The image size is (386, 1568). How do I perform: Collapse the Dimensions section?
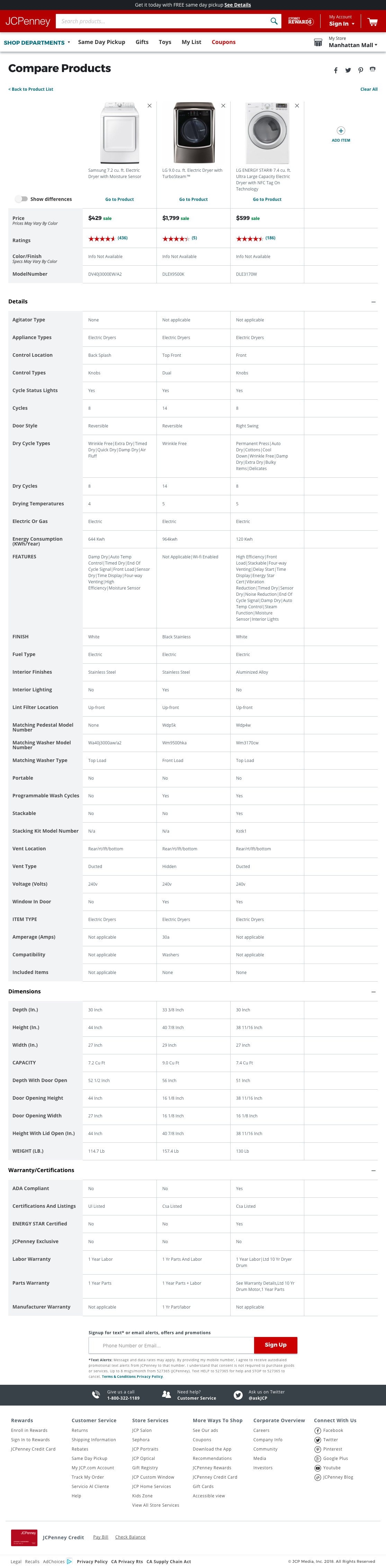(373, 992)
